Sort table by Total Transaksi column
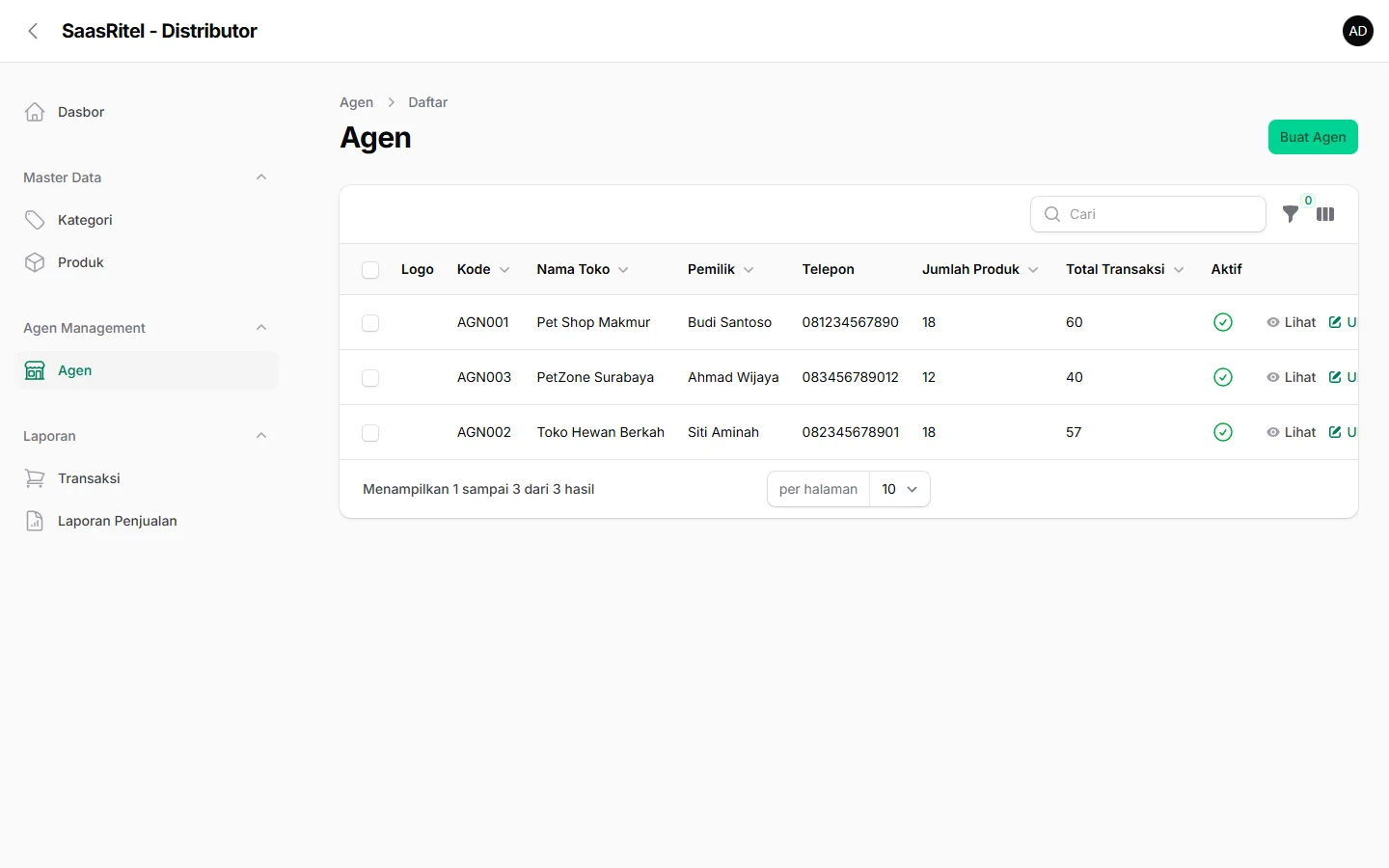The width and height of the screenshot is (1389, 868). 1125,269
